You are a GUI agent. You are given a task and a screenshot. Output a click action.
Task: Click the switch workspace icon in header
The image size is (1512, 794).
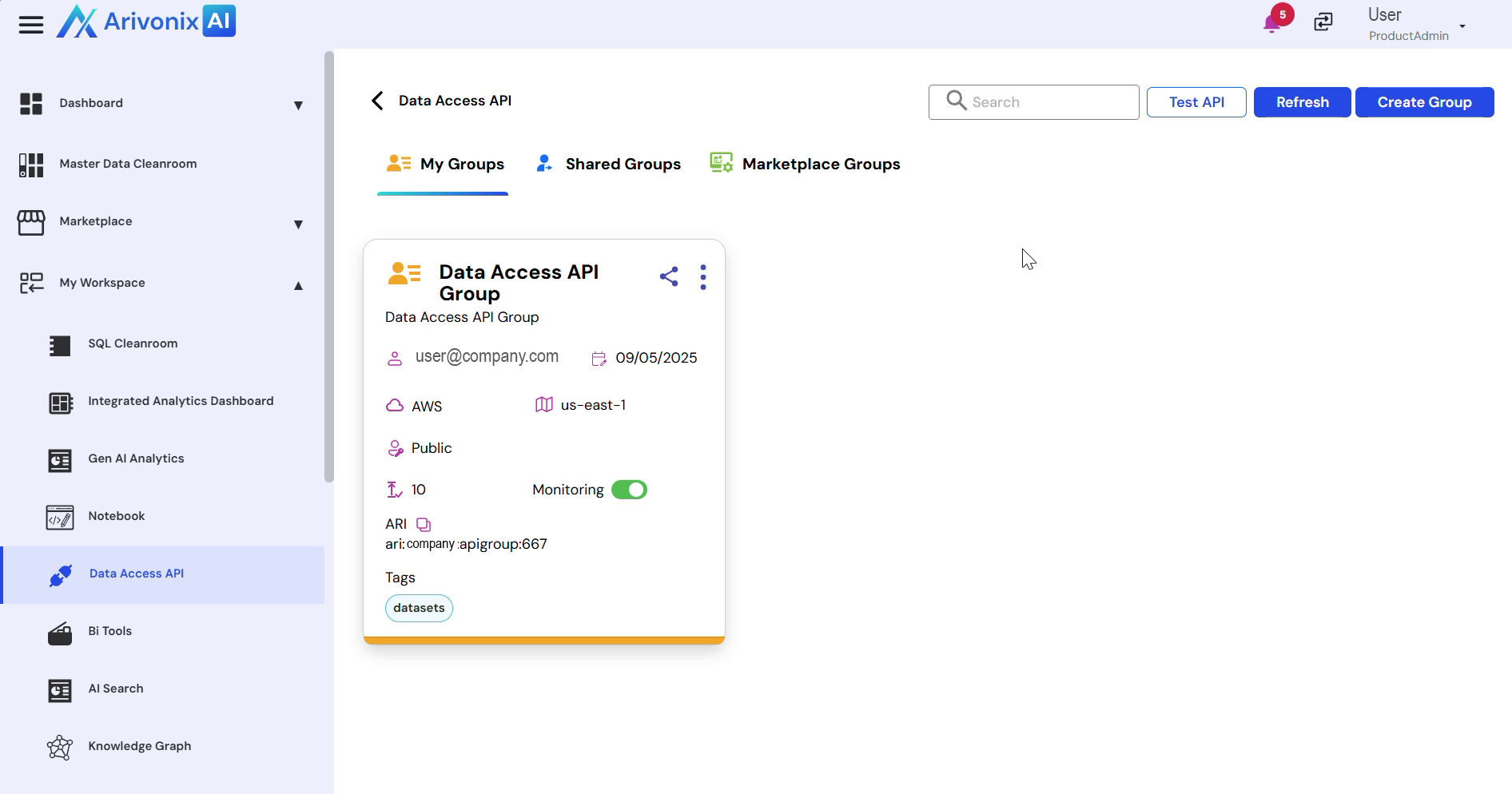click(x=1323, y=22)
